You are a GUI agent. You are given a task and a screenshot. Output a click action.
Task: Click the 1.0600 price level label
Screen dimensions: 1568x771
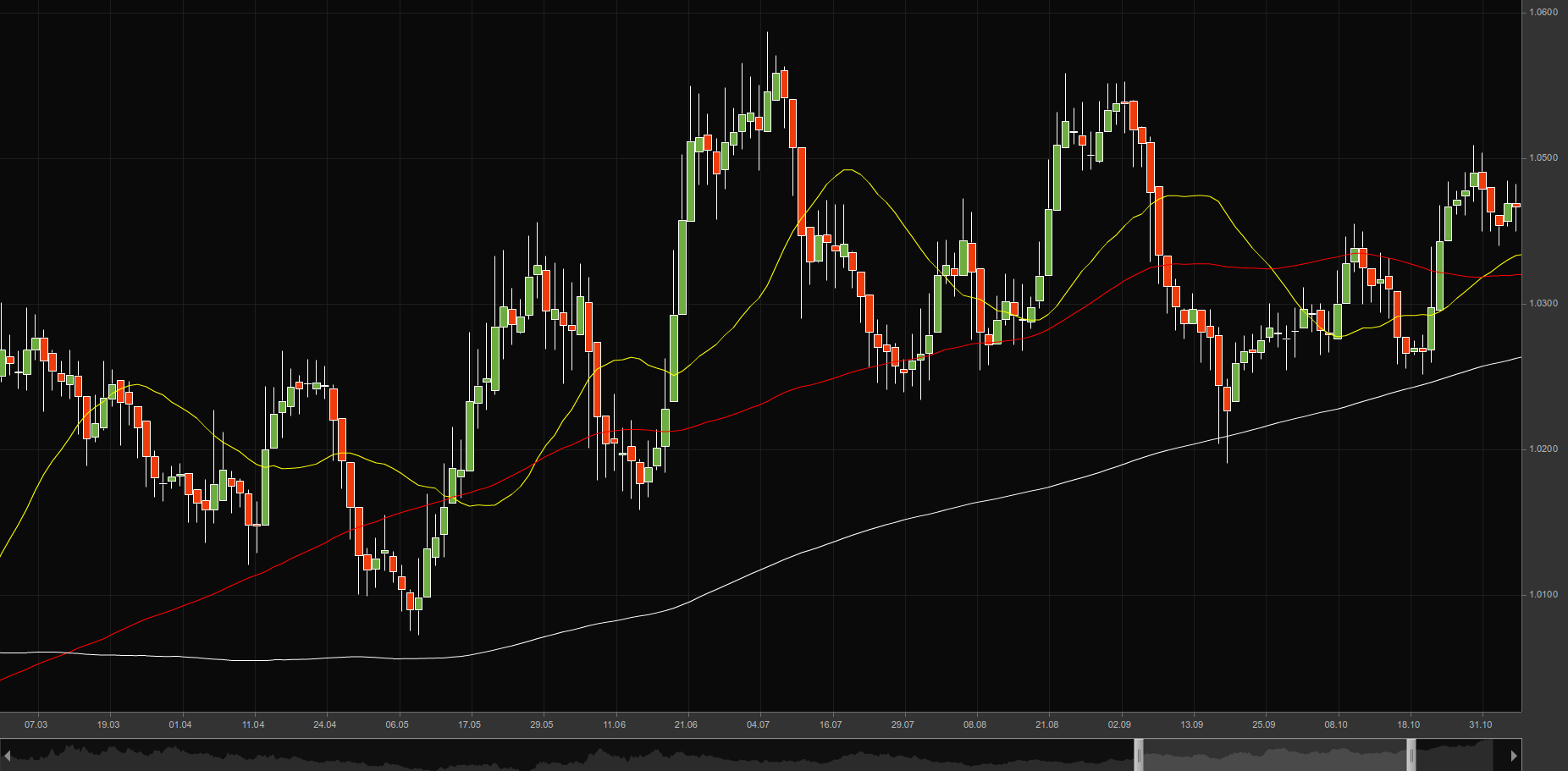pos(1543,13)
